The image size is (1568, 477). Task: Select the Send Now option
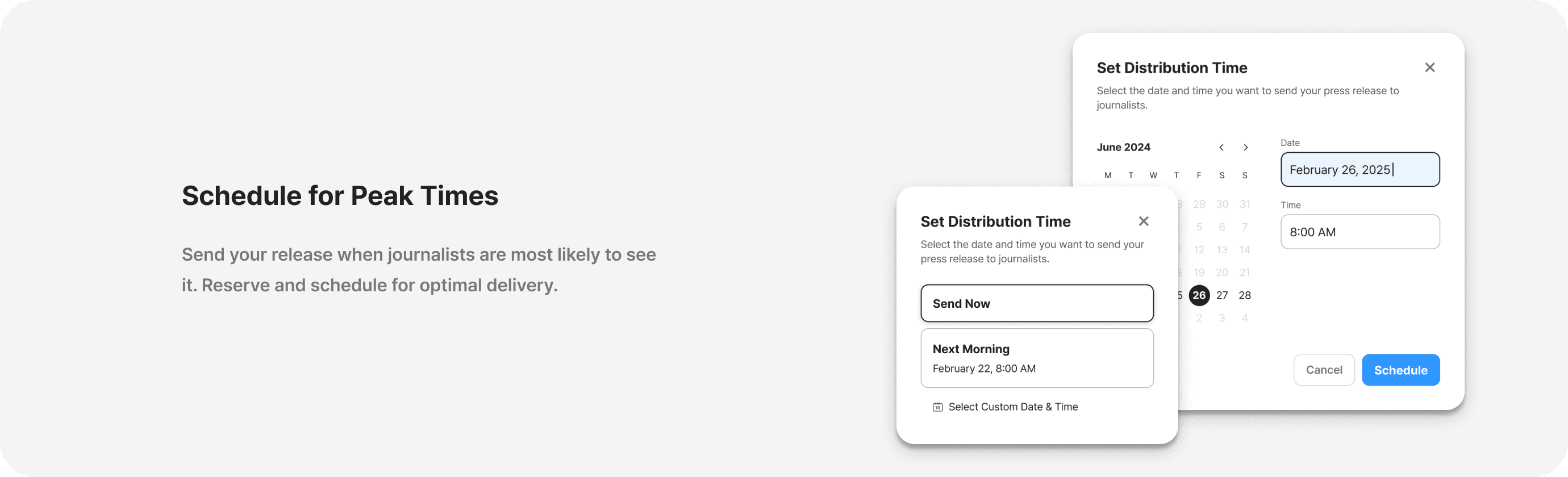pos(1036,303)
